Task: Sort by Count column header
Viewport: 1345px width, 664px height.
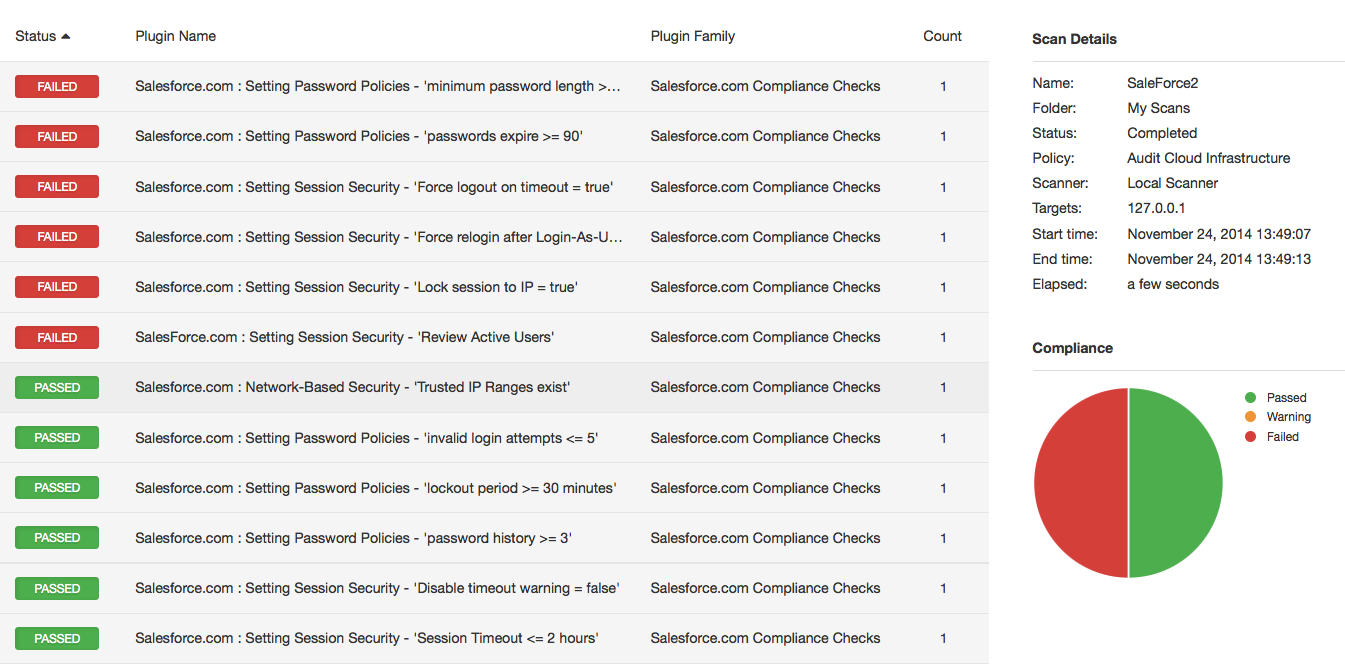Action: pos(942,36)
